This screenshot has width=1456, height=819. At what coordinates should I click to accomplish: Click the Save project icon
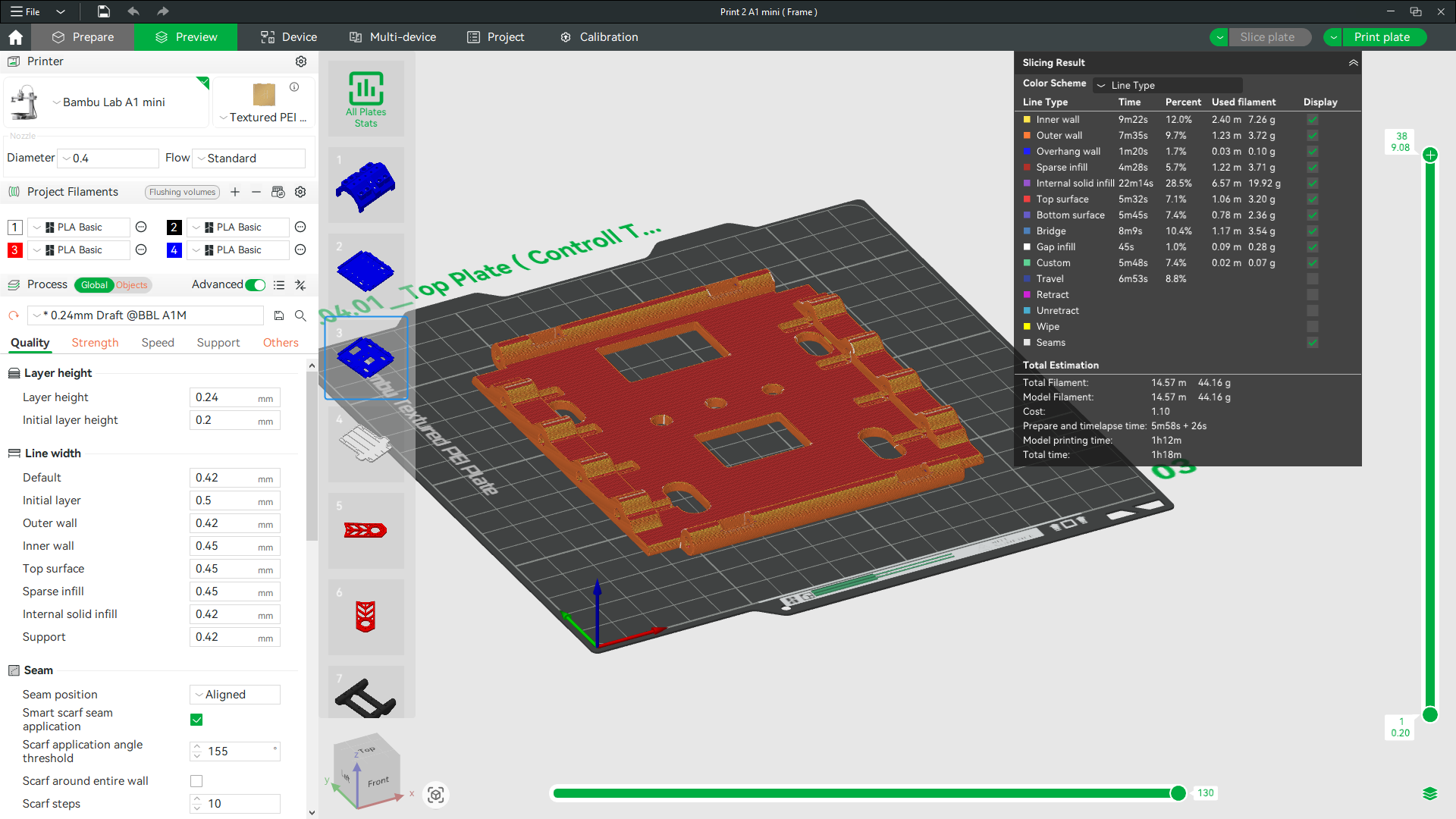(x=104, y=11)
